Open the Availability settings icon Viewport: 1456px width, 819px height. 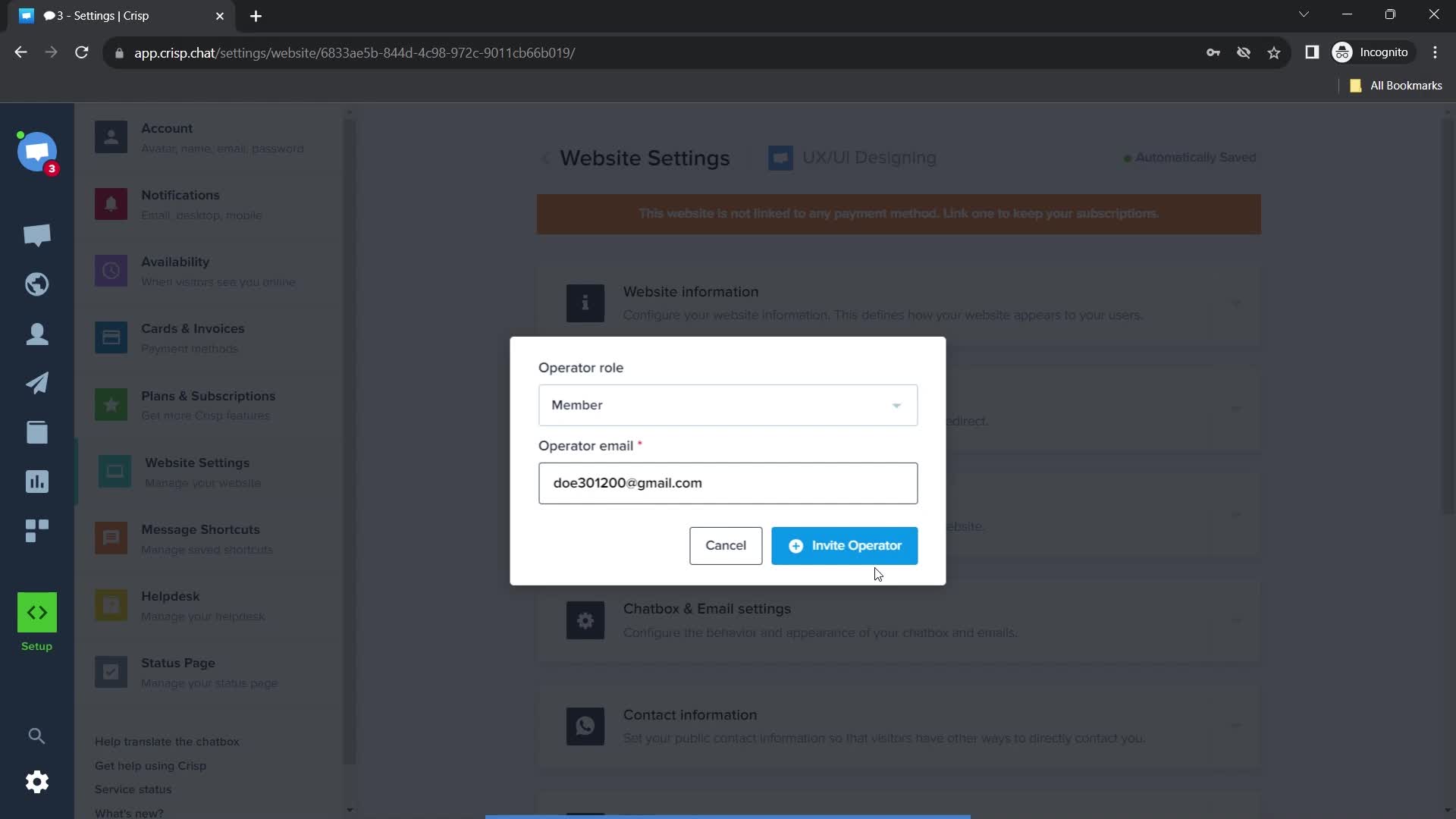point(111,271)
